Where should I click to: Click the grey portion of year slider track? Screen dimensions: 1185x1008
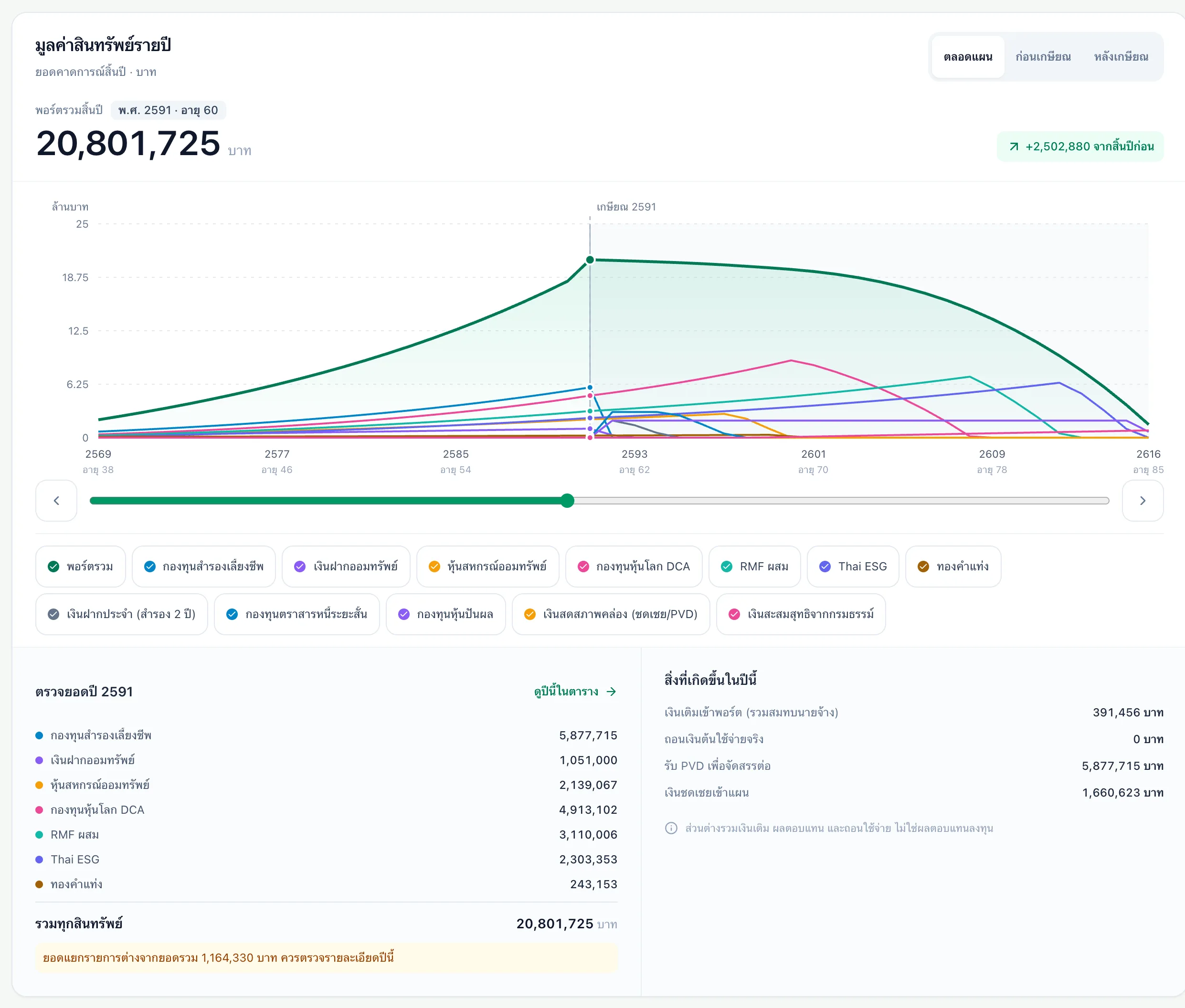coord(841,501)
